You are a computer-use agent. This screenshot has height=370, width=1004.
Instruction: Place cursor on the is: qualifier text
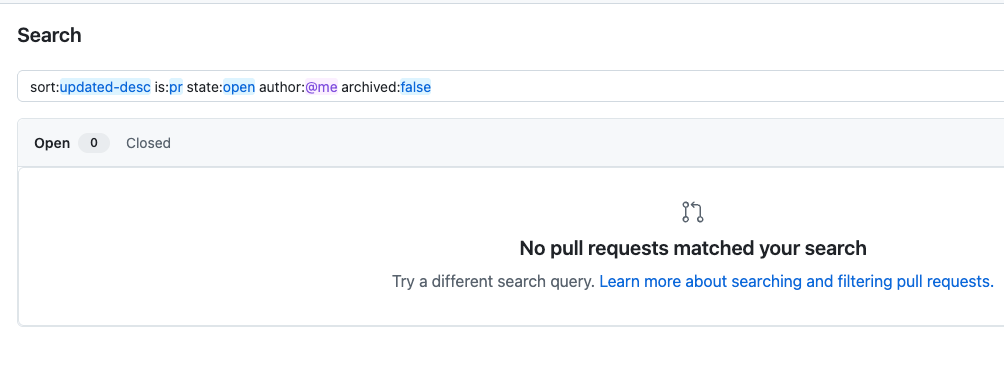click(161, 87)
